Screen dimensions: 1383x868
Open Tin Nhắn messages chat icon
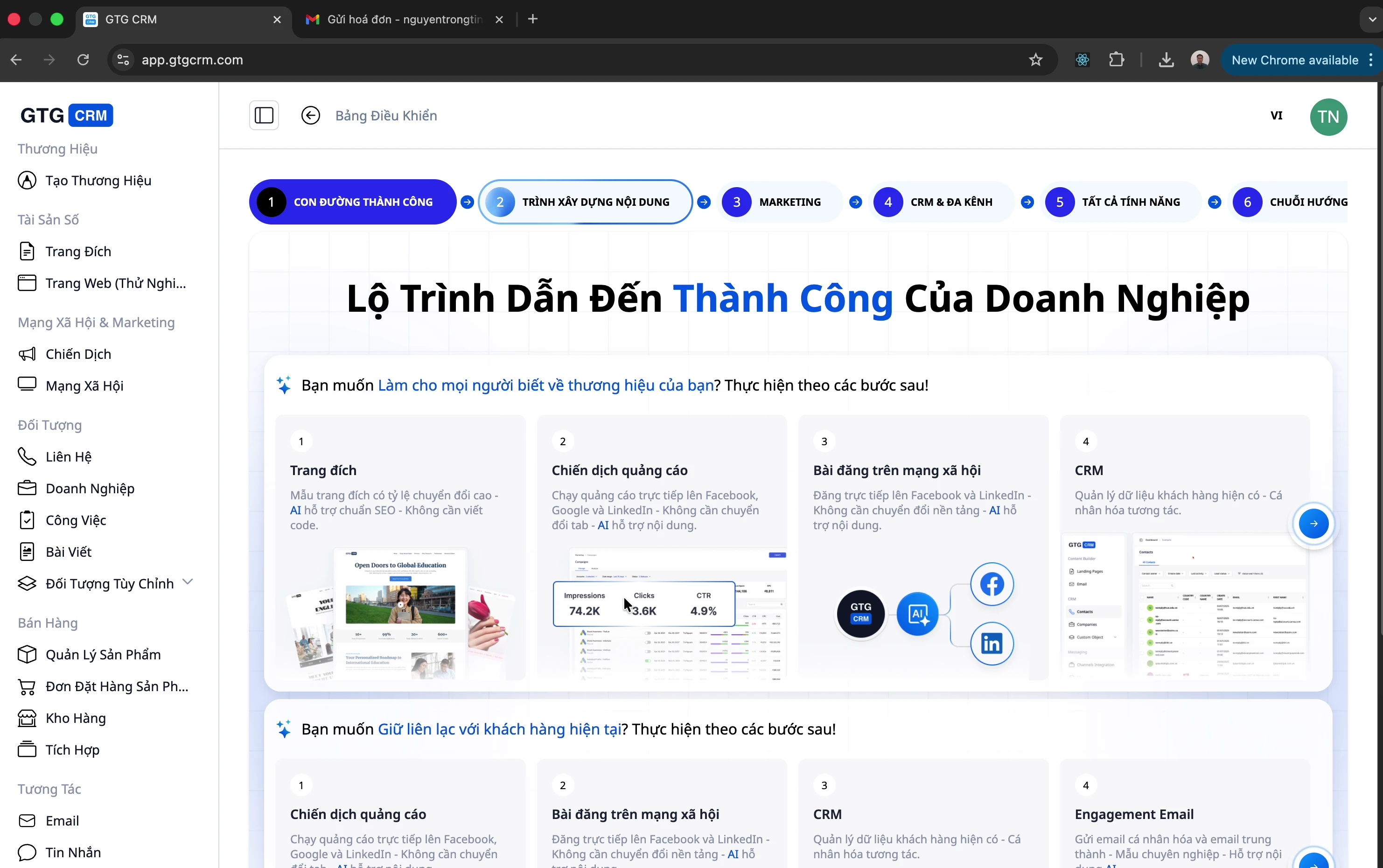27,853
